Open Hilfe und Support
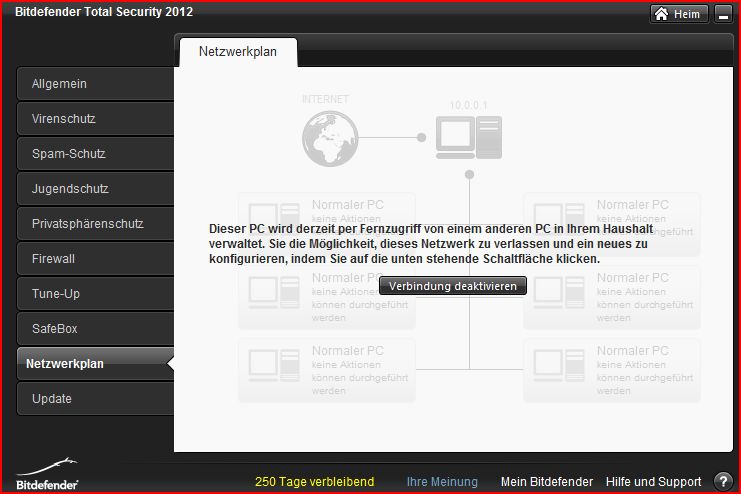Image resolution: width=741 pixels, height=494 pixels. point(654,482)
